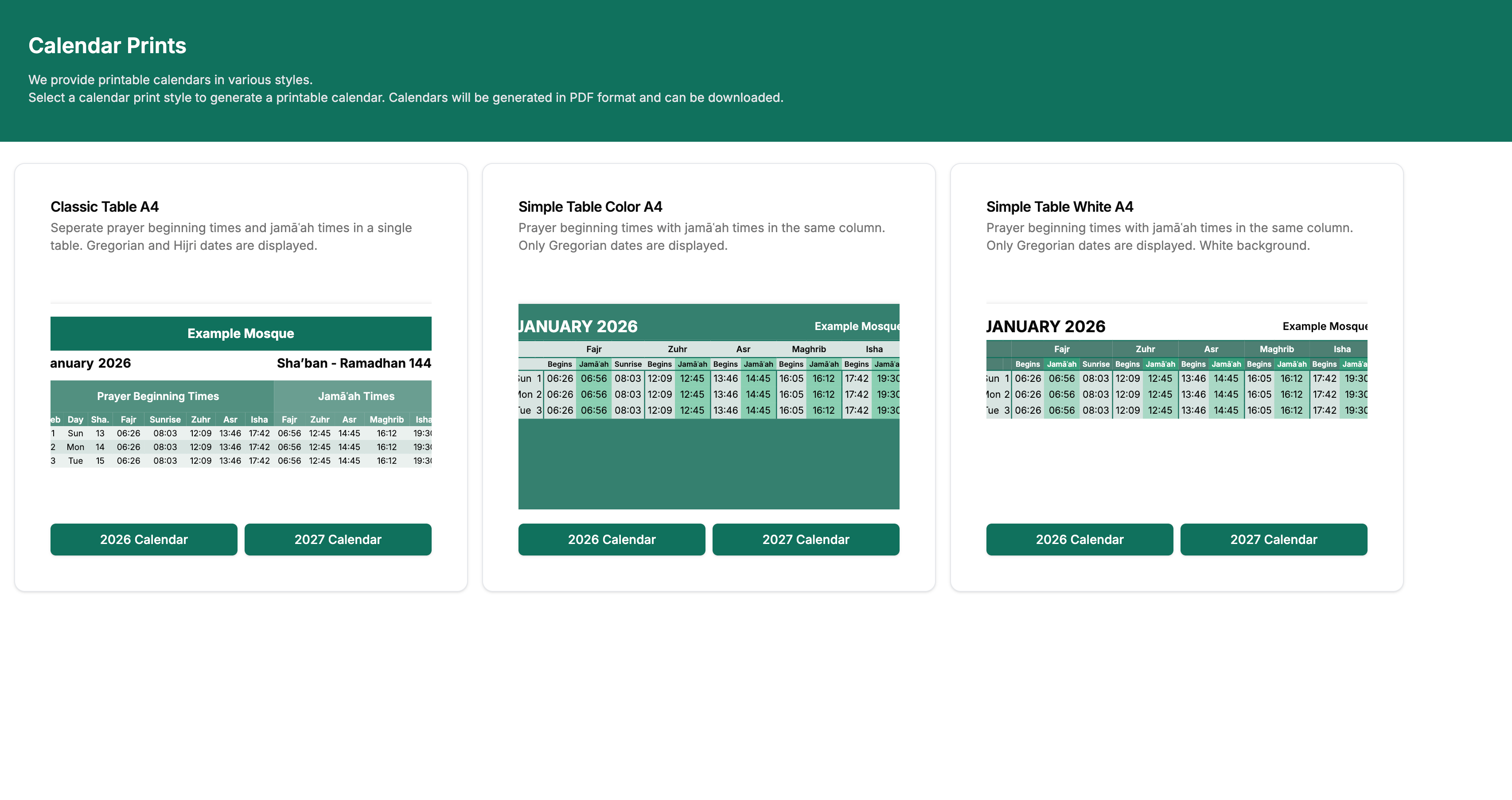Open 2026 Calendar for Classic Table A4
1512x800 pixels.
coord(144,540)
